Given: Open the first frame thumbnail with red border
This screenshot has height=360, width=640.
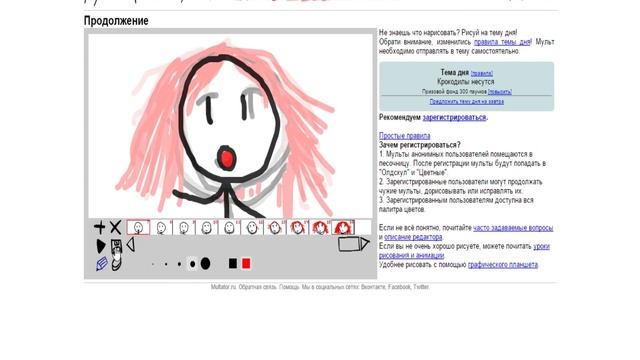Looking at the screenshot, I should point(138,227).
